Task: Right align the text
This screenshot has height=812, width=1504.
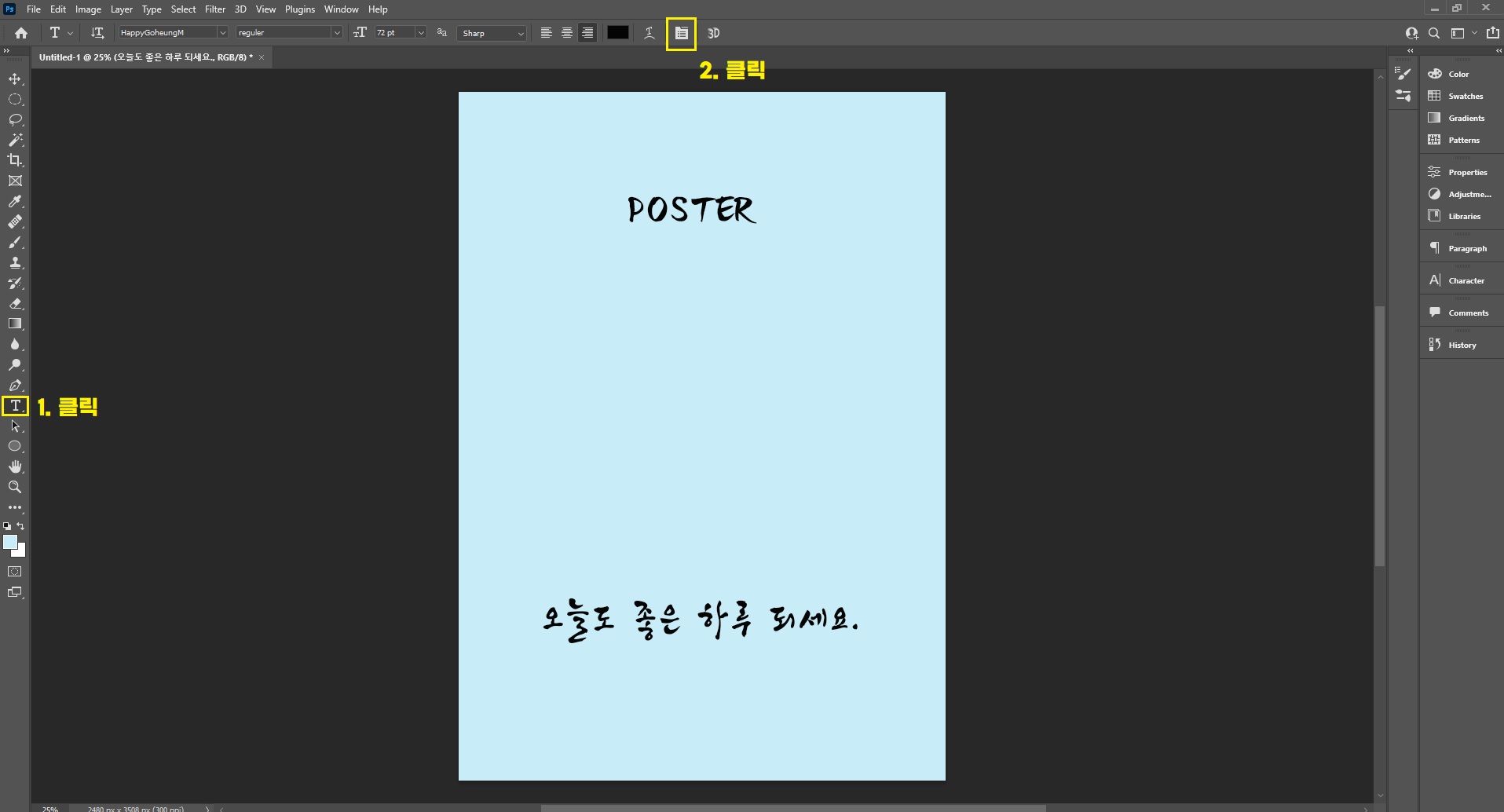Action: pyautogui.click(x=587, y=33)
